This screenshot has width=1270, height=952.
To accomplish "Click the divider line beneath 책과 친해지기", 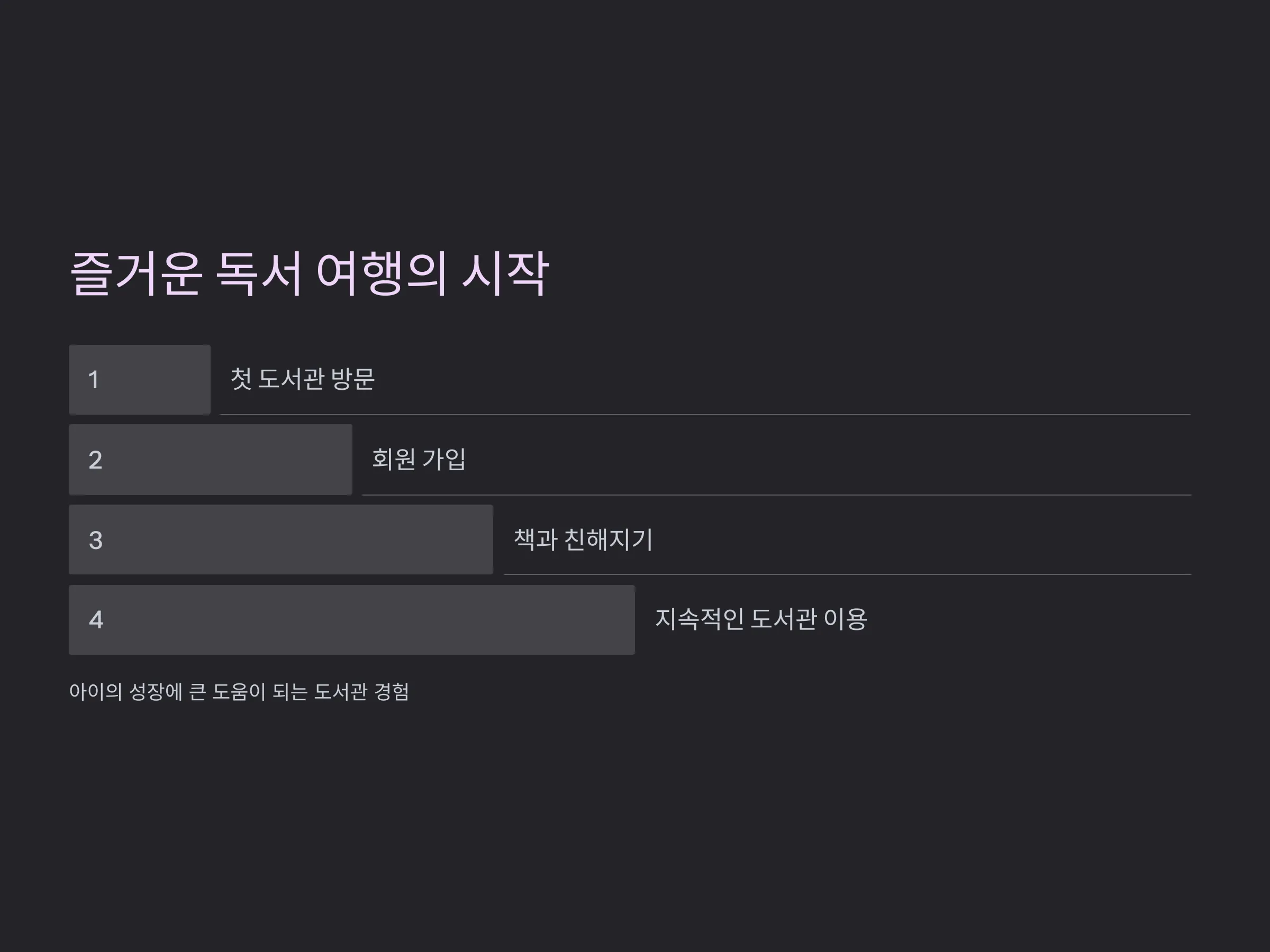I will click(847, 574).
